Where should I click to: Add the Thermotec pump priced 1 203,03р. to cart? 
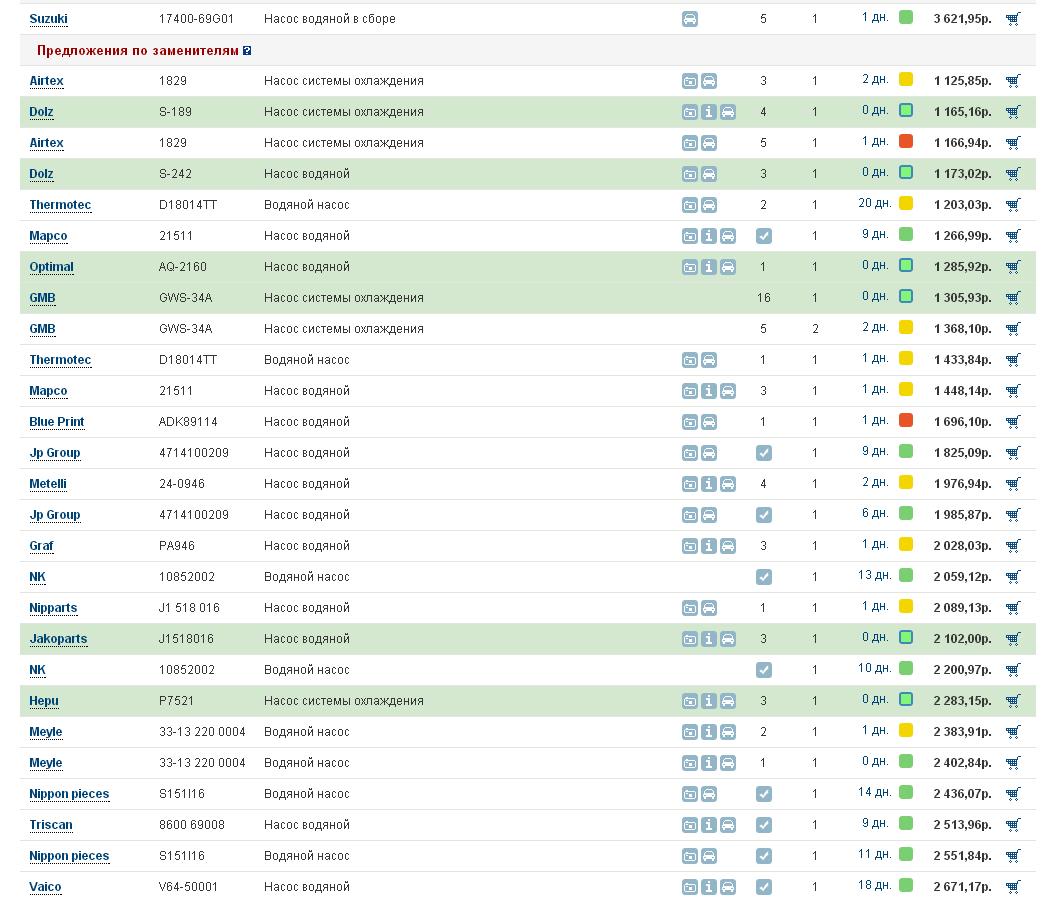[x=1013, y=205]
